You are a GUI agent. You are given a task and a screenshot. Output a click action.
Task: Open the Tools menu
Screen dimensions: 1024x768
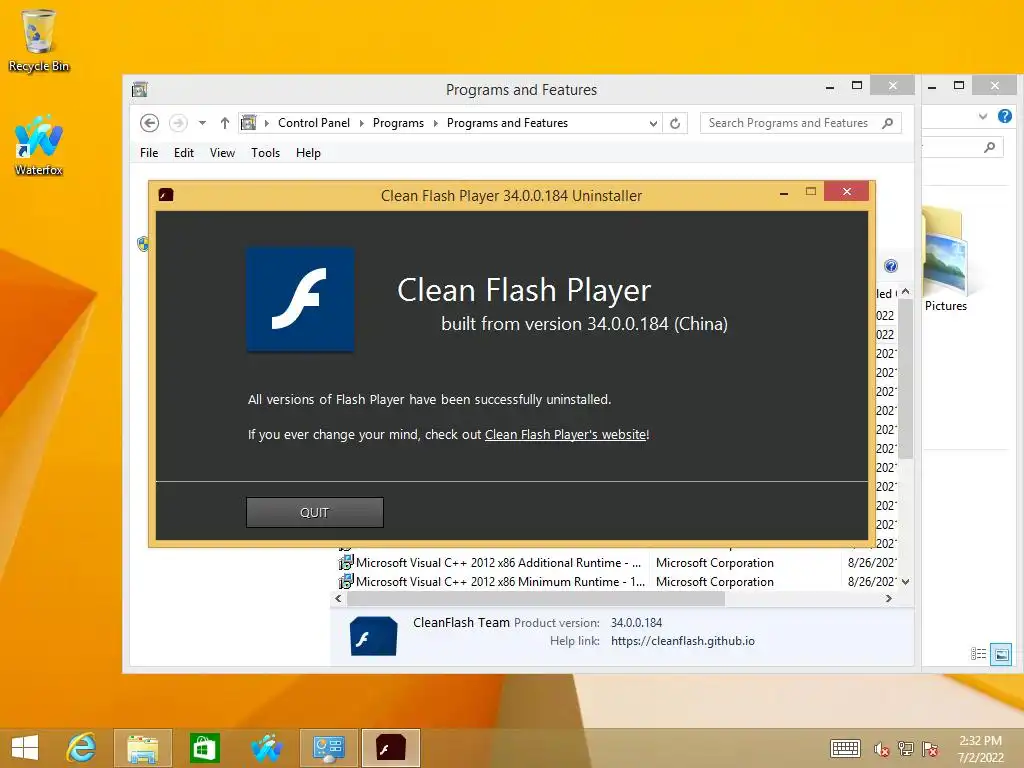[x=265, y=153]
